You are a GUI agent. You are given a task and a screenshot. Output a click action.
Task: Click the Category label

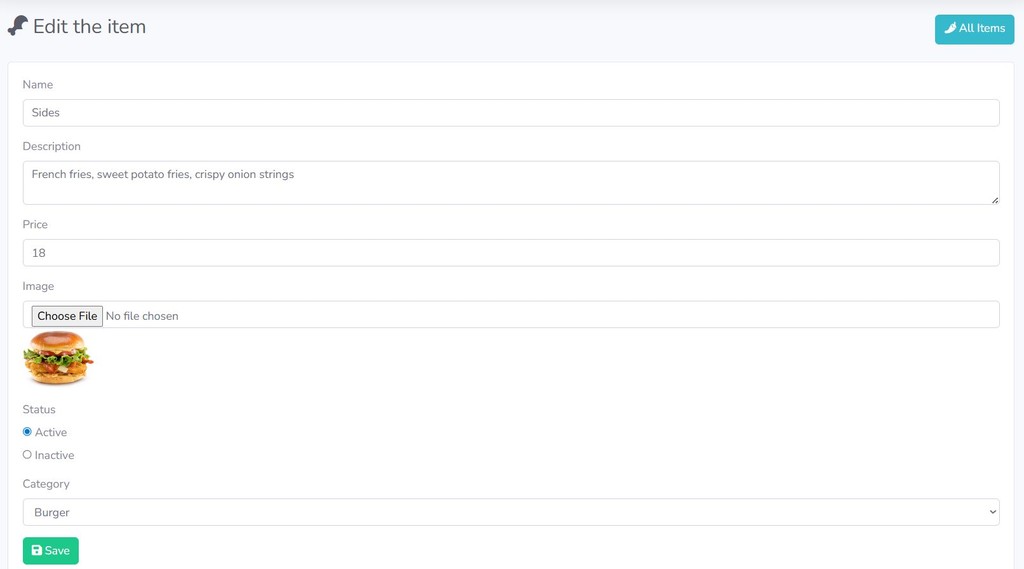click(x=46, y=484)
